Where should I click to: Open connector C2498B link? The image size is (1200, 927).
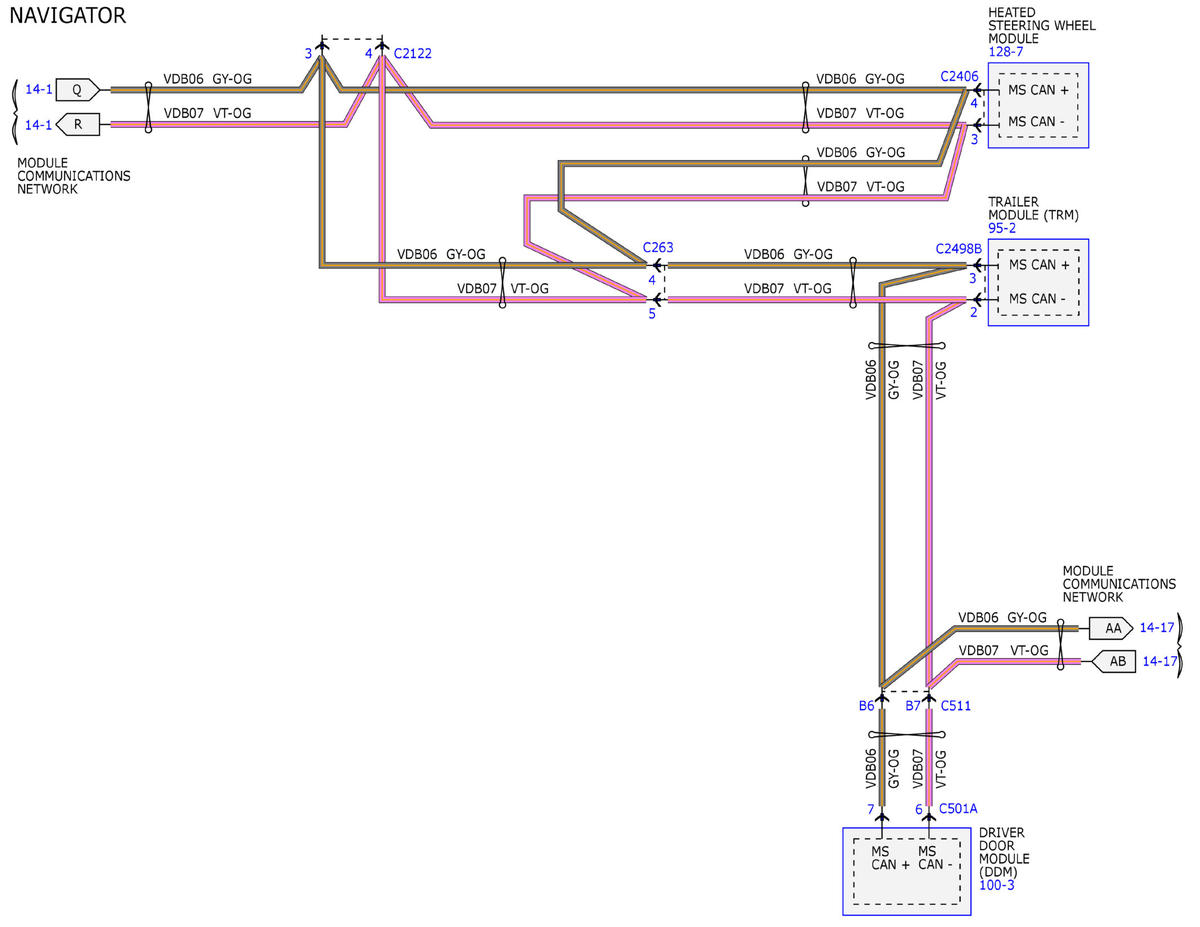(x=959, y=248)
